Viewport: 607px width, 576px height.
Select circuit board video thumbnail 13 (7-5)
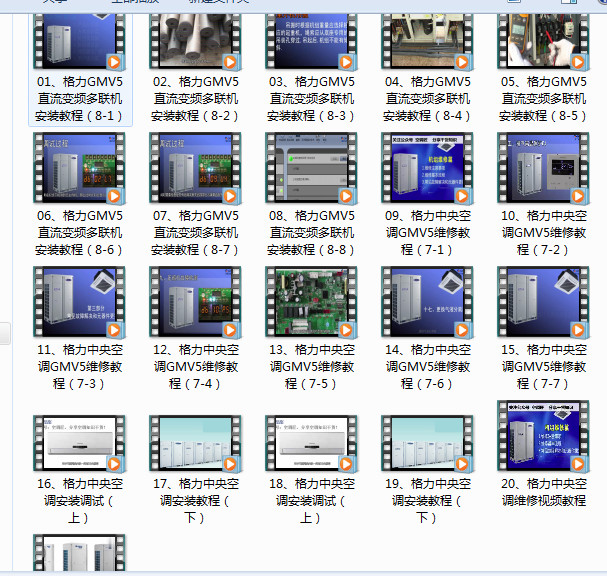[x=311, y=302]
